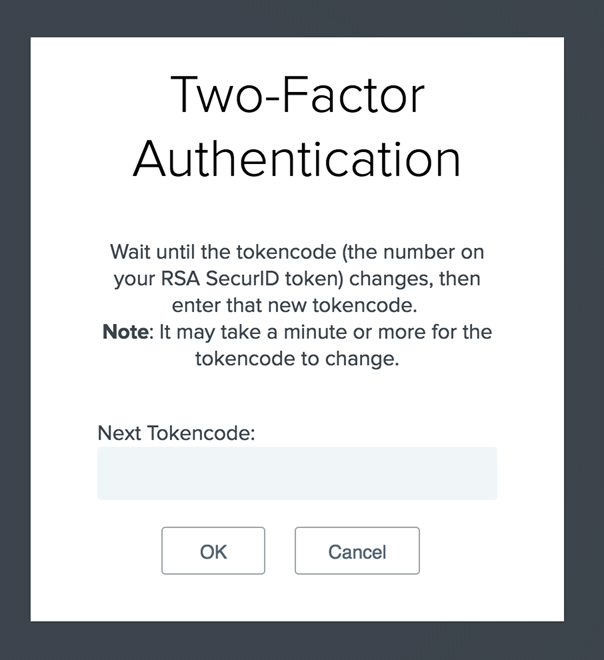Image resolution: width=604 pixels, height=660 pixels.
Task: Click the Two-Factor Authentication heading
Action: 297,126
